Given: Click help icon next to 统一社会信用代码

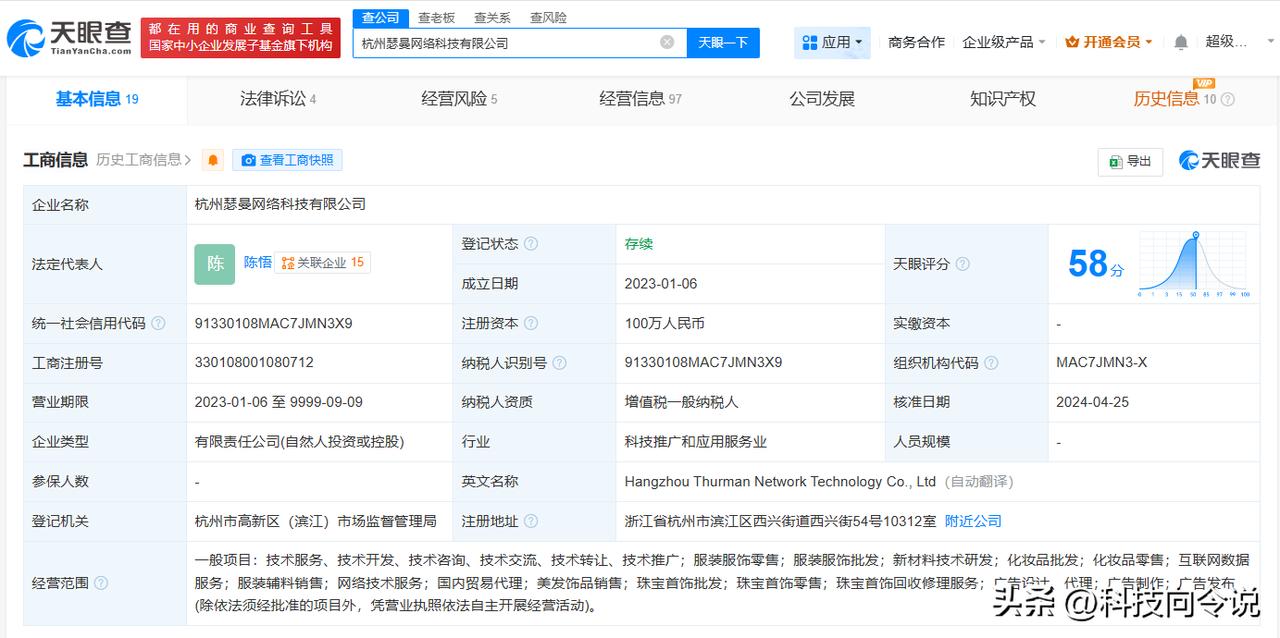Looking at the screenshot, I should (158, 323).
